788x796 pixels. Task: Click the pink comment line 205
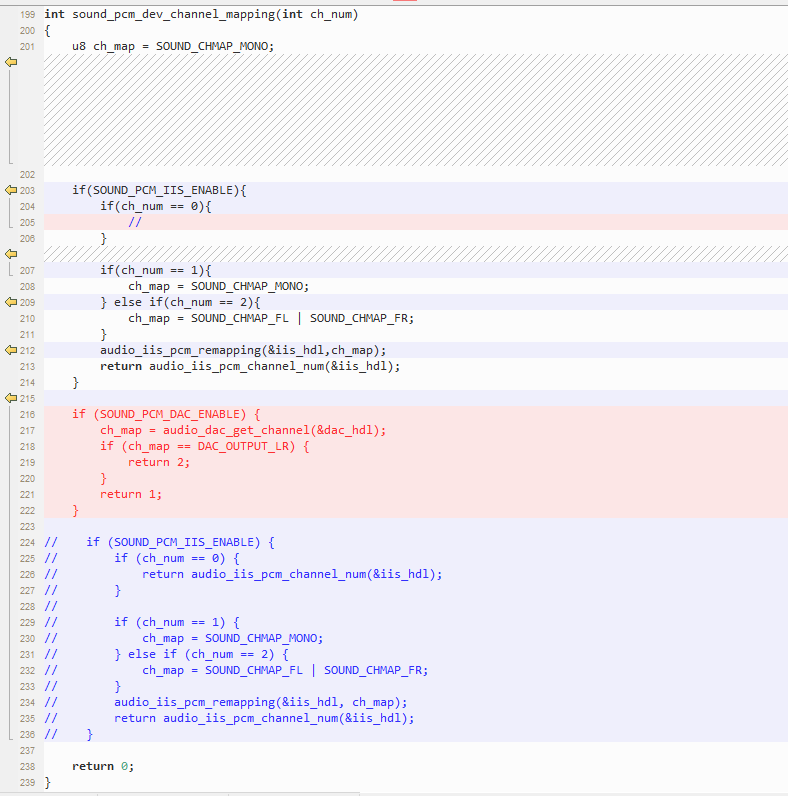coord(416,222)
